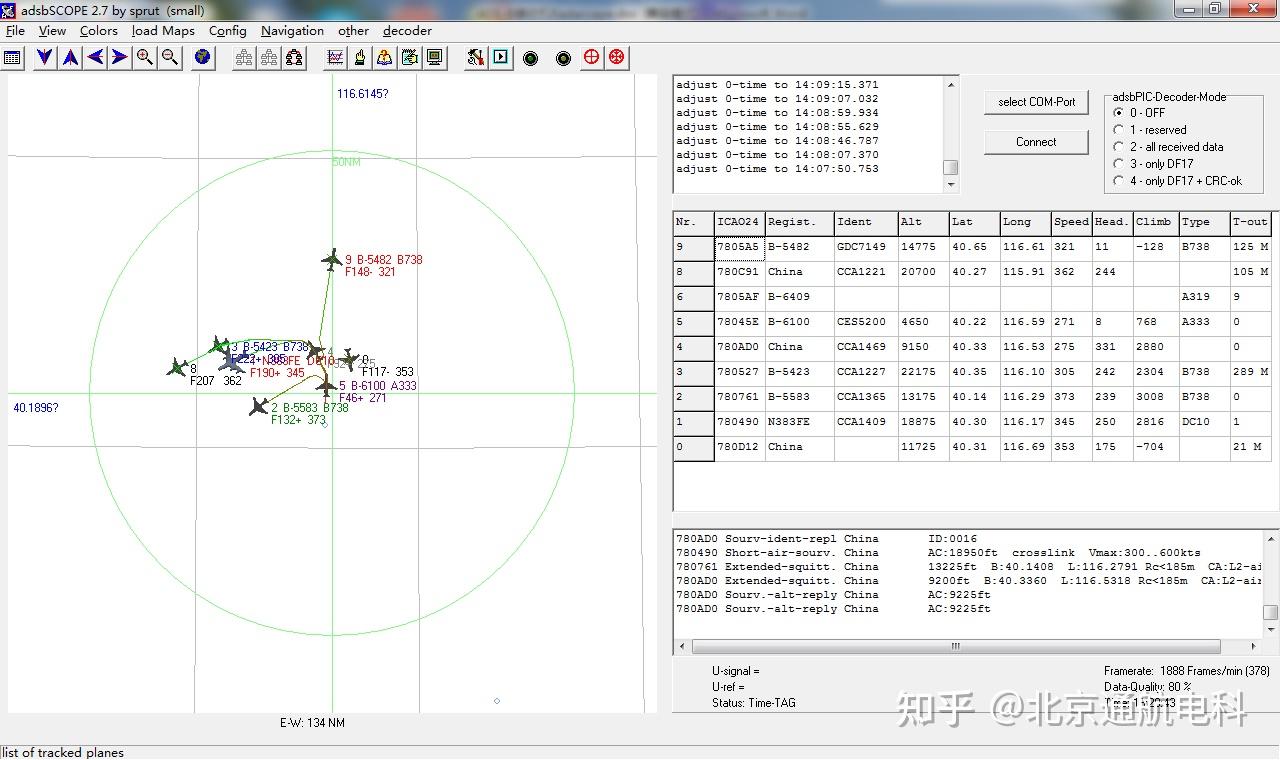Click the table view icon in toolbar
The height and width of the screenshot is (760, 1280).
tap(13, 58)
